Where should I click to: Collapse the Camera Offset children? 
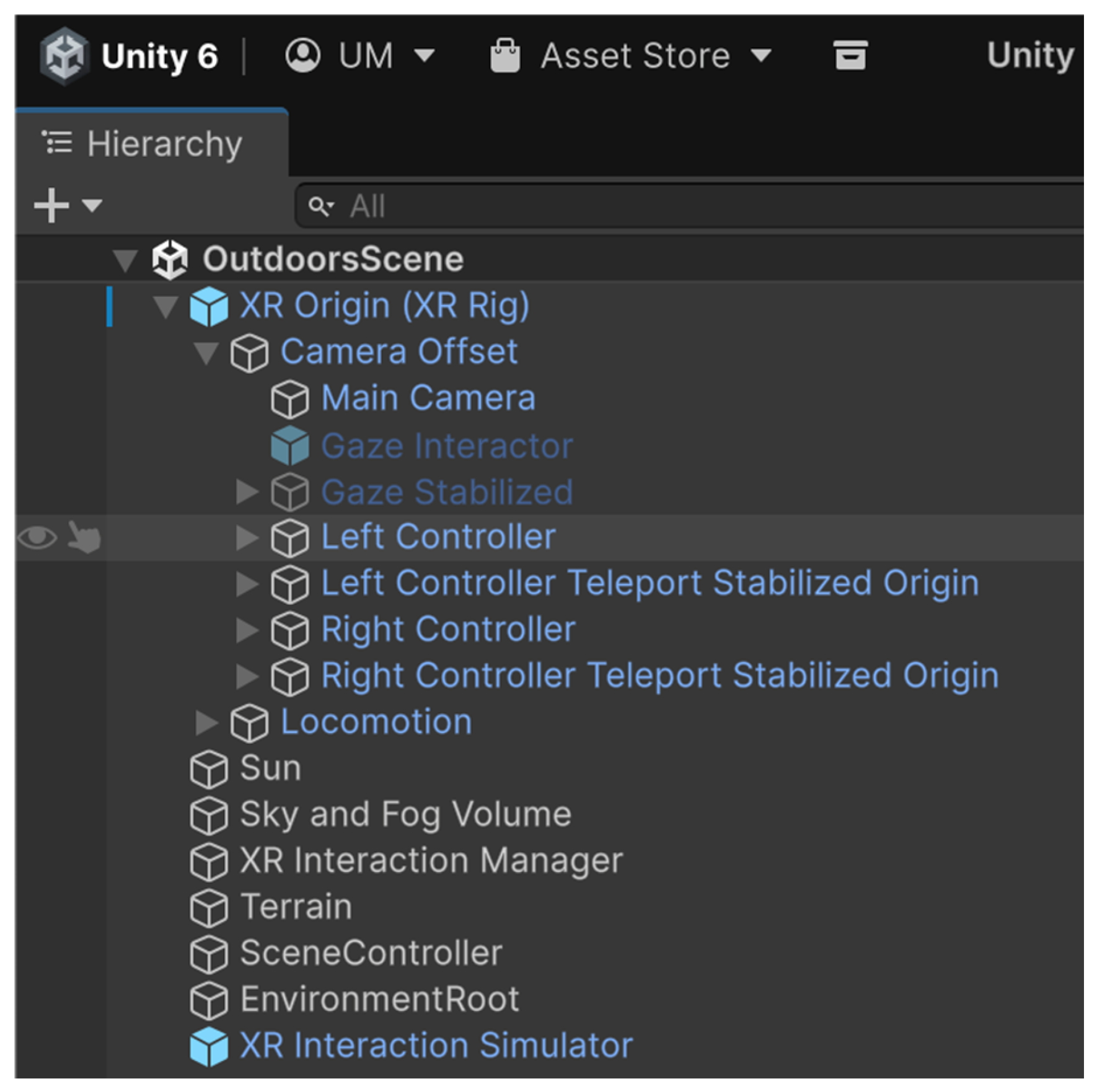(206, 353)
